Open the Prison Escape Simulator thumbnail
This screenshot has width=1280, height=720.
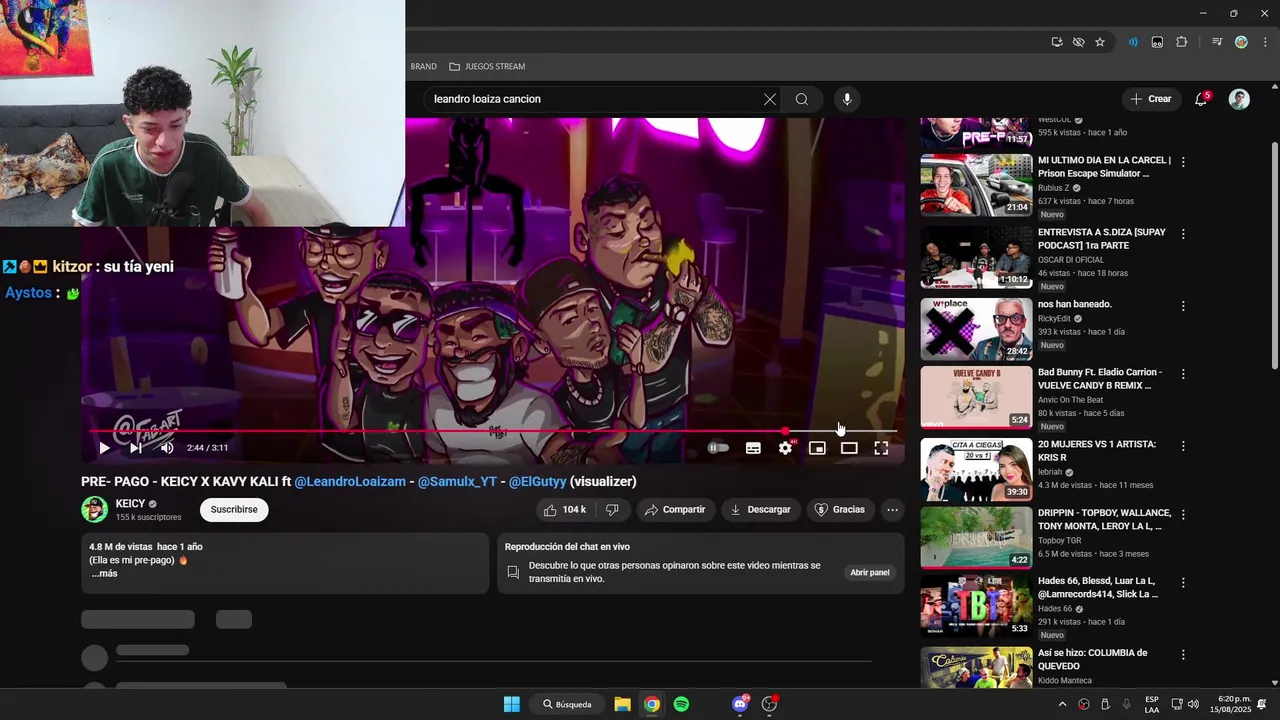pyautogui.click(x=976, y=185)
